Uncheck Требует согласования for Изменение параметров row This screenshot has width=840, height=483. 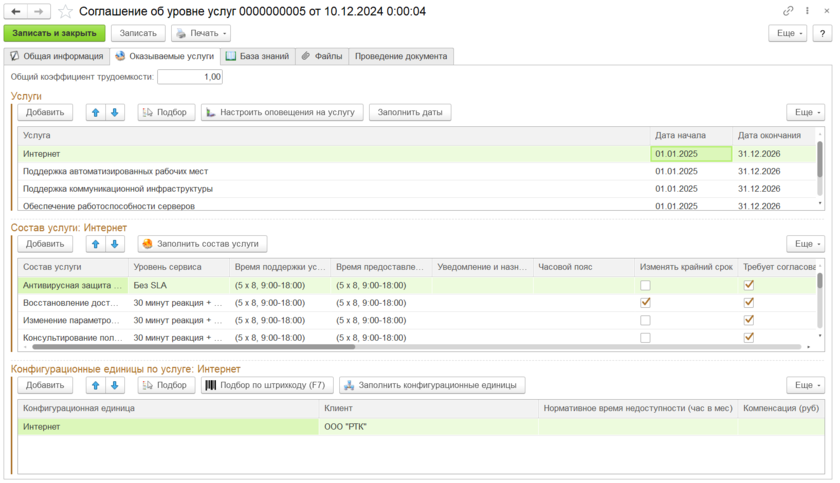pos(749,320)
